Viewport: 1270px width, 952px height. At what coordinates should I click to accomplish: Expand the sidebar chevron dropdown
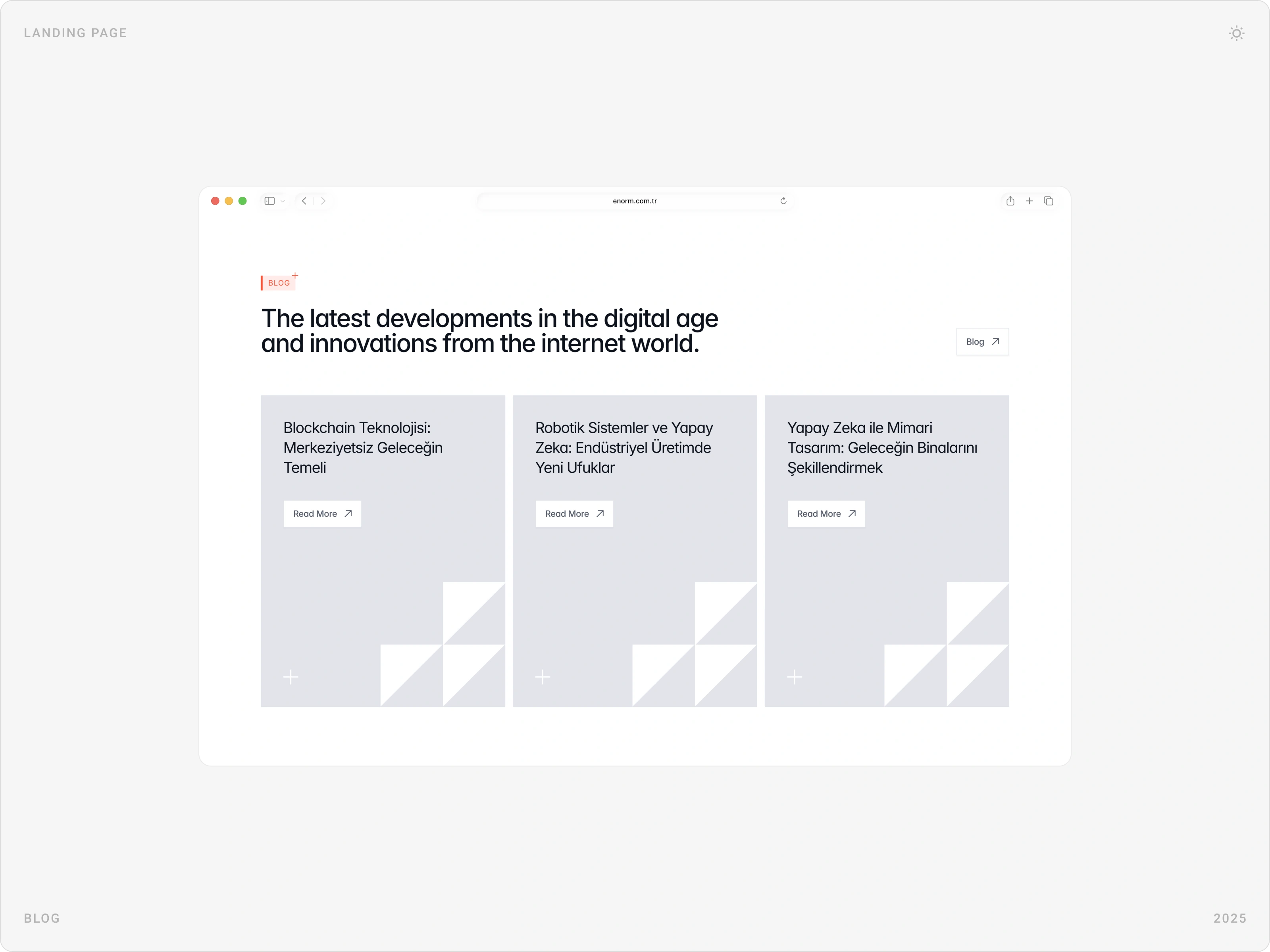[x=283, y=202]
